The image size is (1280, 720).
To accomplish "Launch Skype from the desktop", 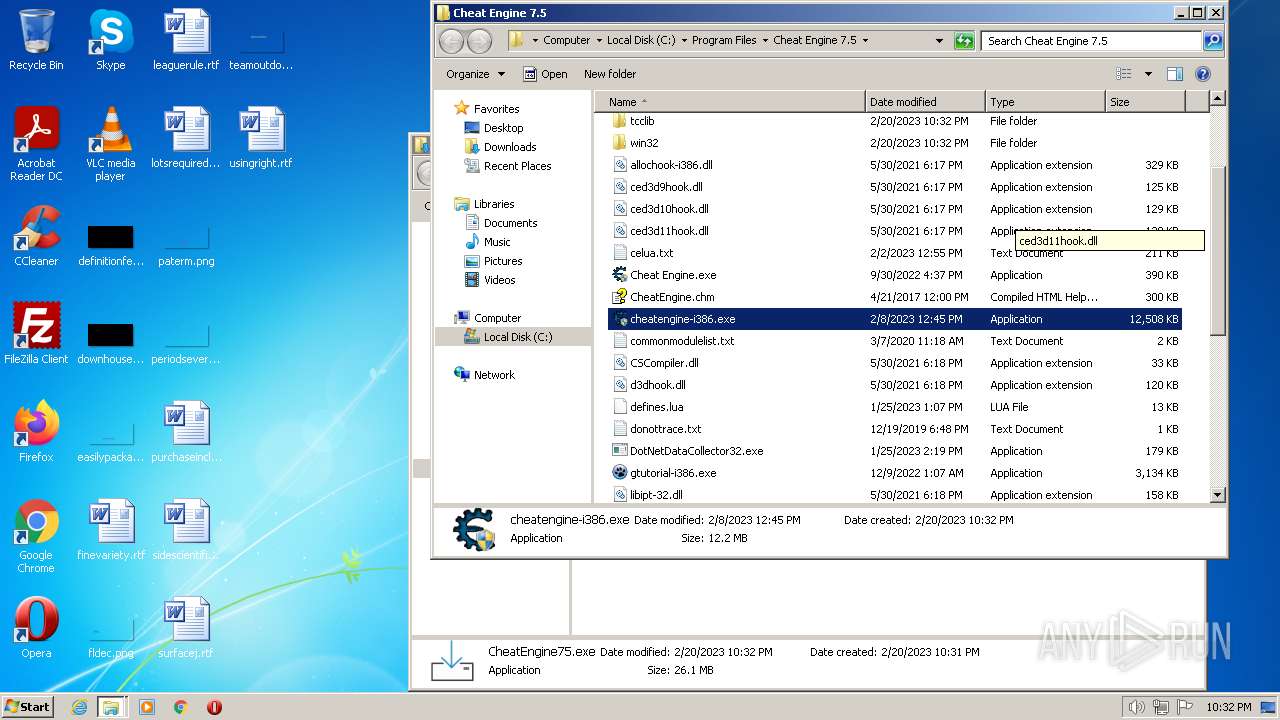I will [x=110, y=40].
